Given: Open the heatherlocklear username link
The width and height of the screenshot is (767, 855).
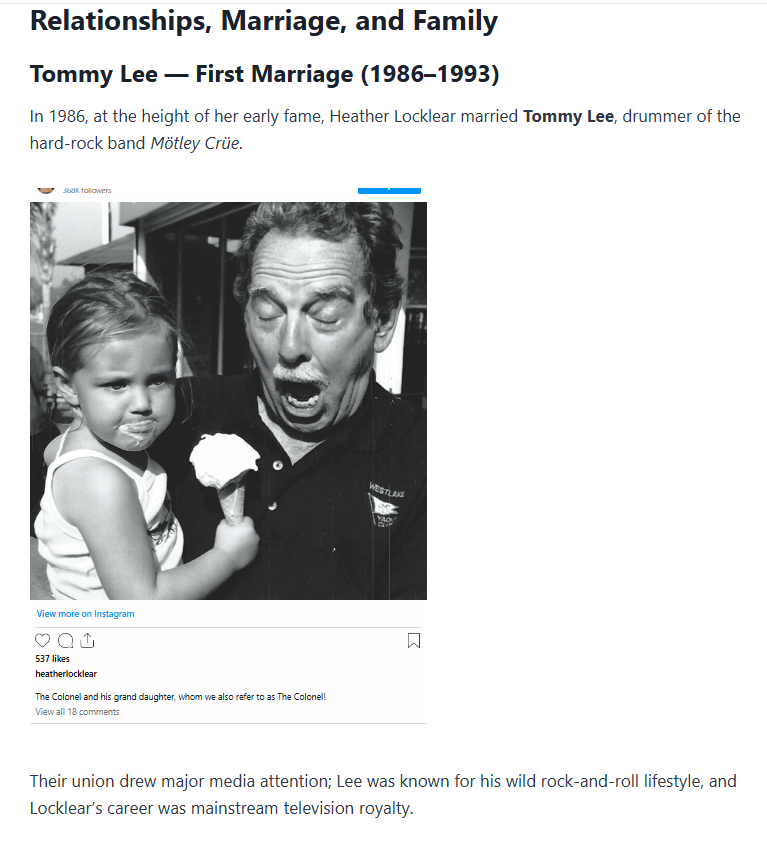Looking at the screenshot, I should [x=66, y=674].
